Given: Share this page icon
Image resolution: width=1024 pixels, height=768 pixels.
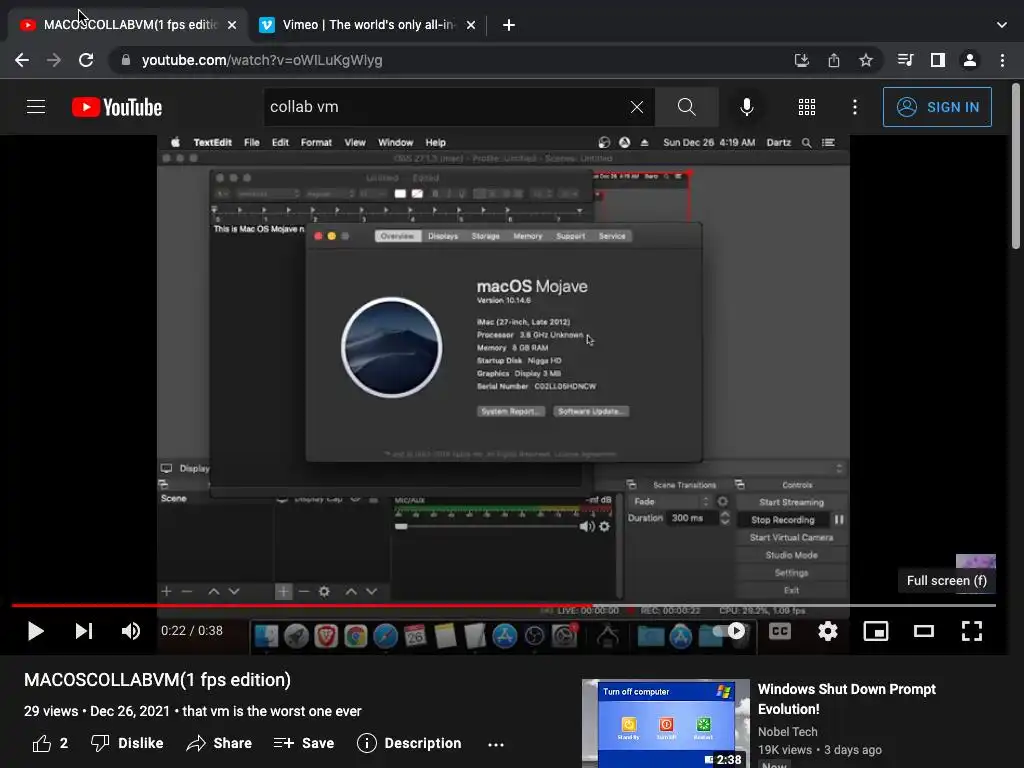Looking at the screenshot, I should click(834, 60).
